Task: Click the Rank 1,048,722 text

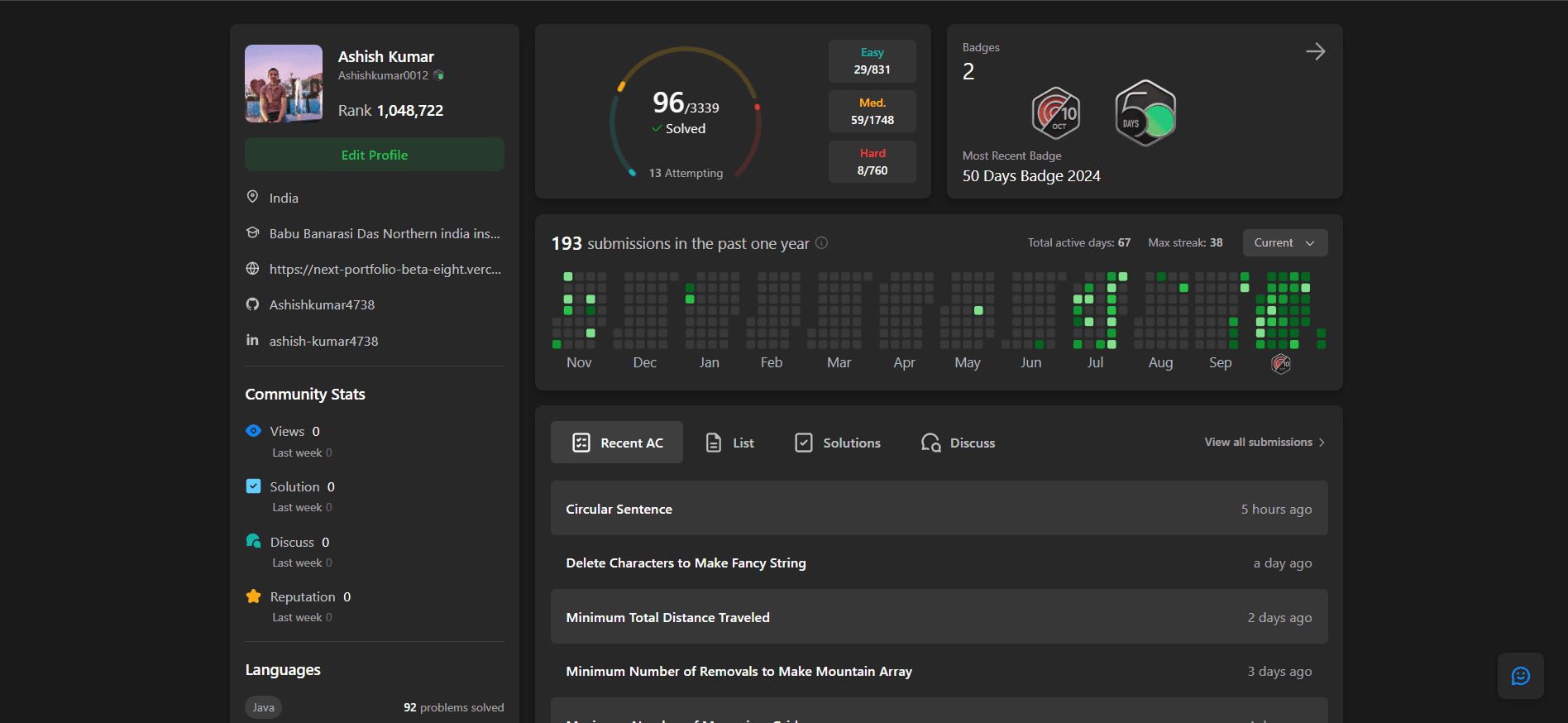Action: click(x=390, y=110)
